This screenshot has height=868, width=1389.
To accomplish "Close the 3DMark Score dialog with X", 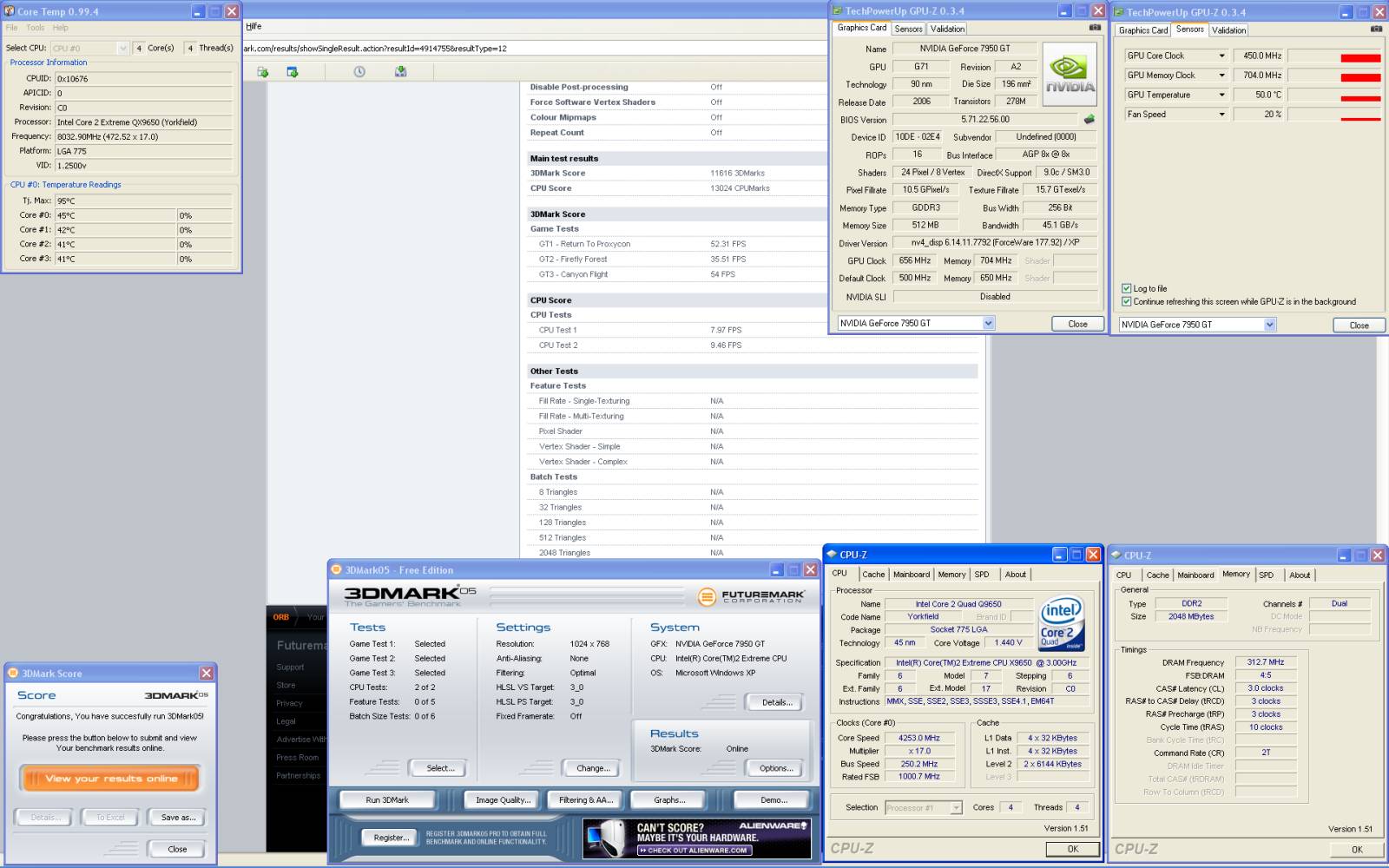I will coord(207,673).
